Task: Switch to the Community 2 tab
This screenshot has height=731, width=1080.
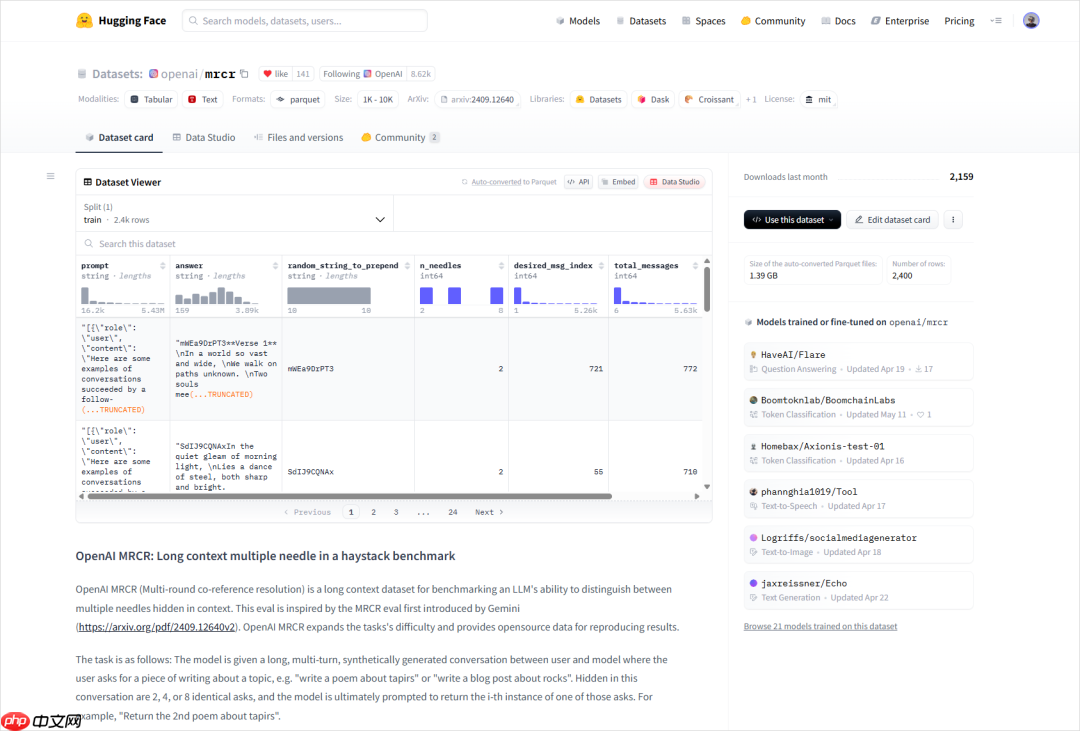Action: (x=399, y=137)
